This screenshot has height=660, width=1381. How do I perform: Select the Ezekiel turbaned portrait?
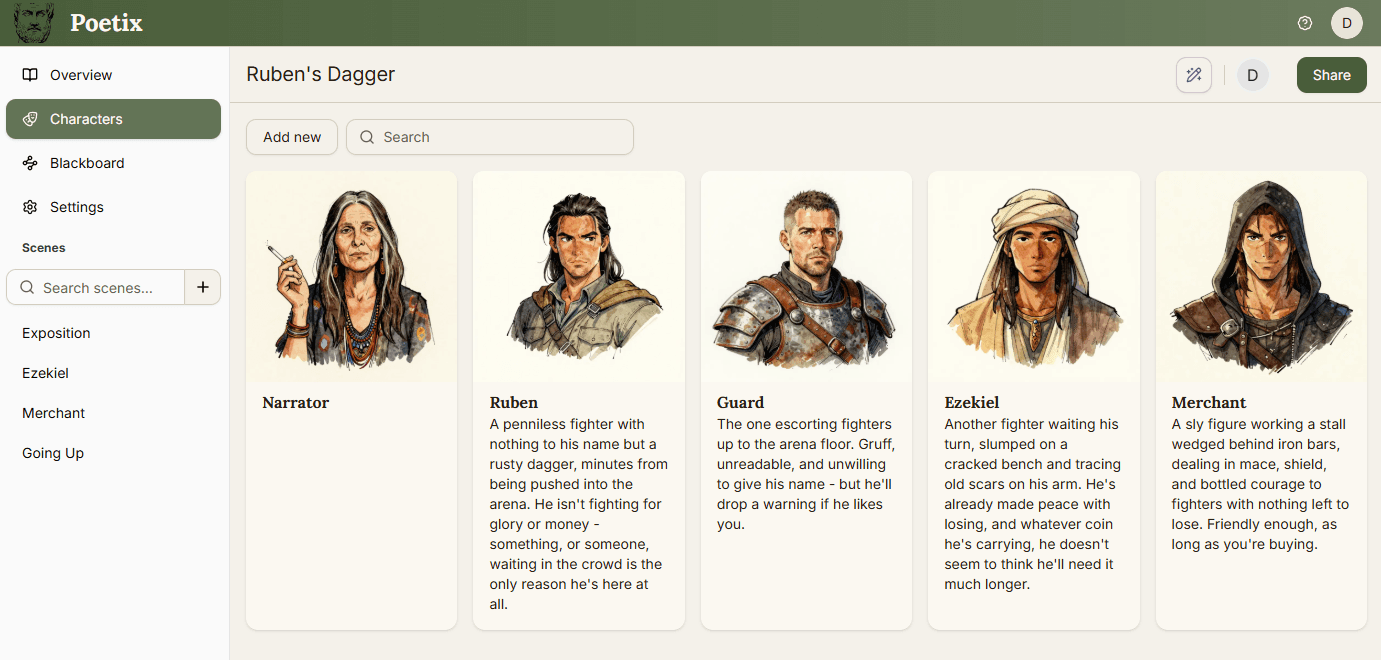tap(1034, 277)
